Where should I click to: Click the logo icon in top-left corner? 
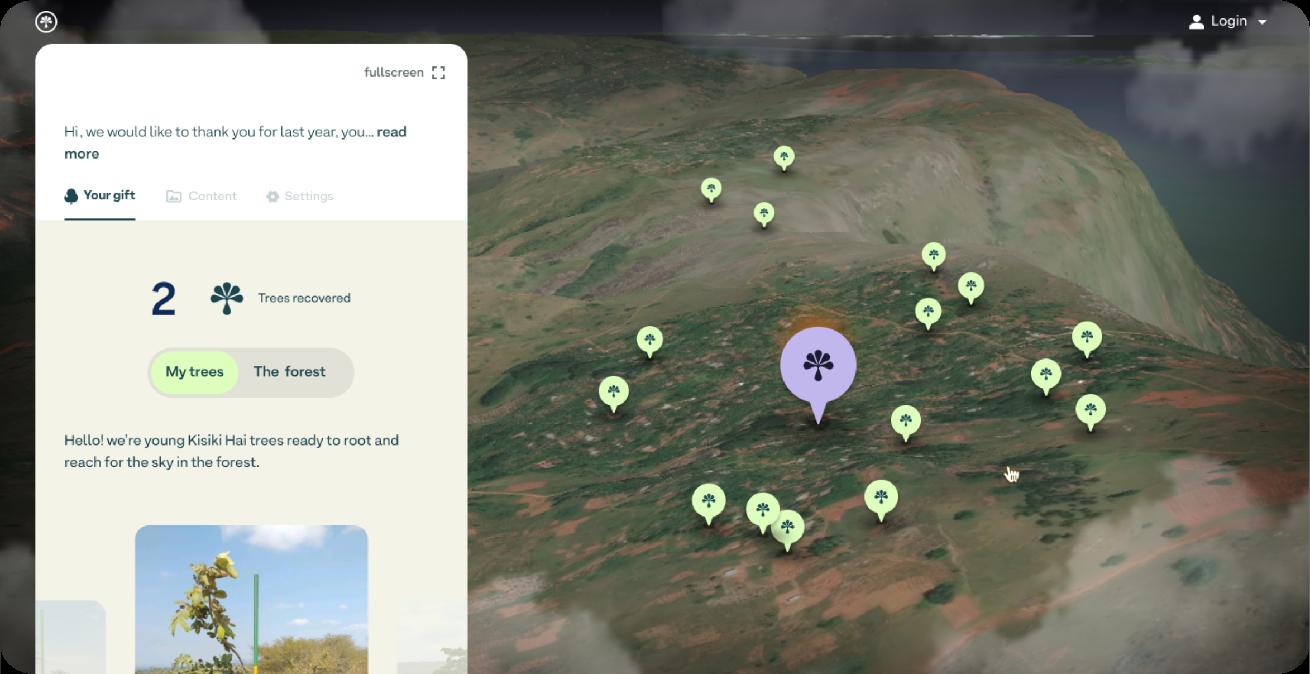pos(46,21)
